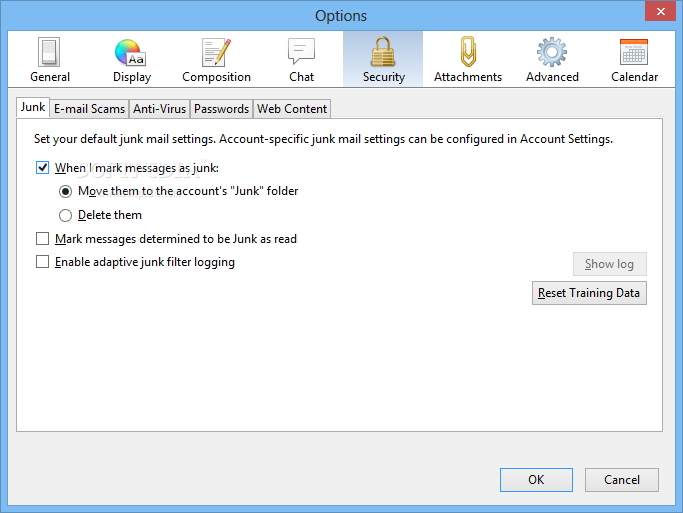Select Move them to account's Junk folder
The height and width of the screenshot is (513, 683).
point(65,191)
